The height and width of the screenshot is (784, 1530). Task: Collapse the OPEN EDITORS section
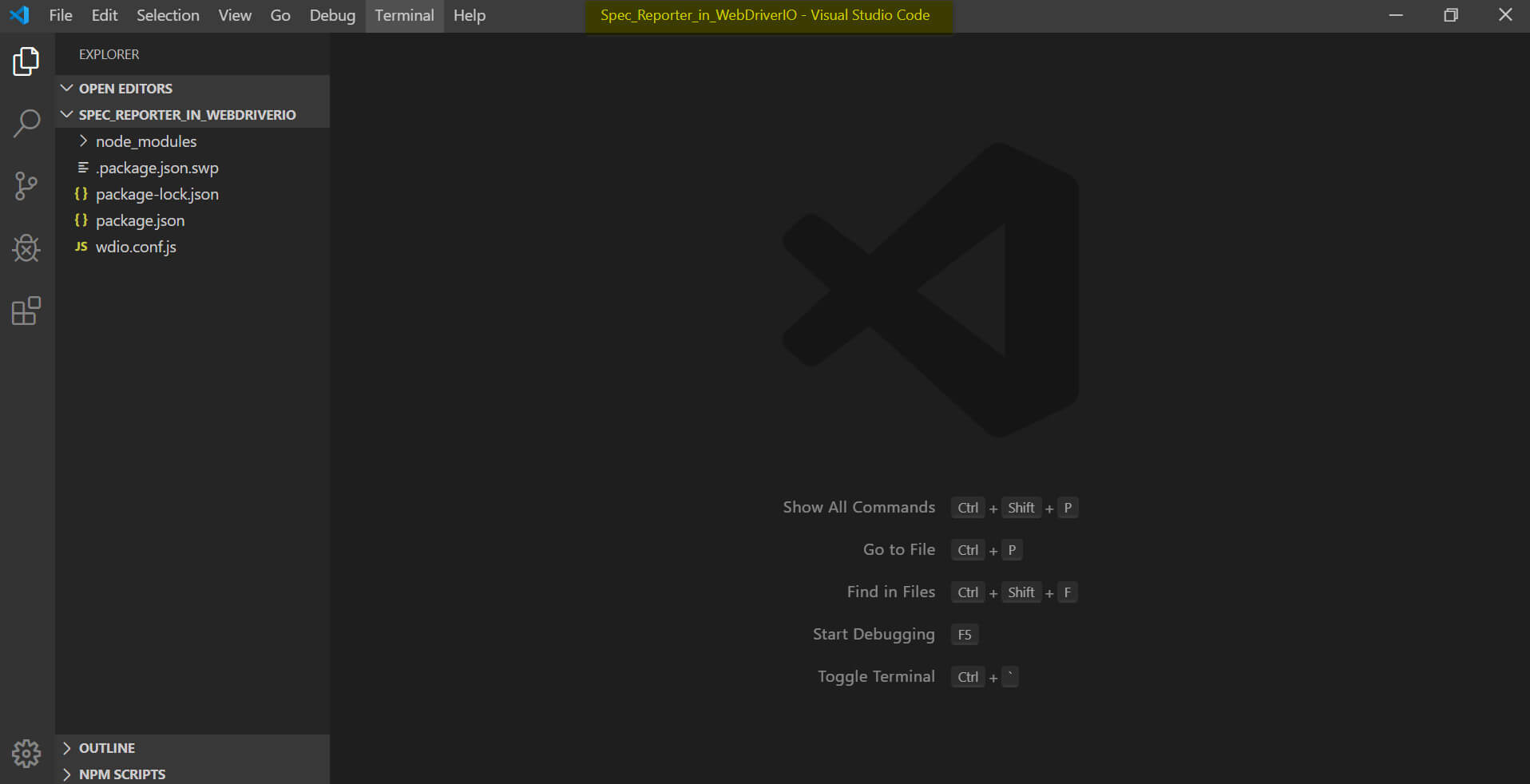[192, 89]
